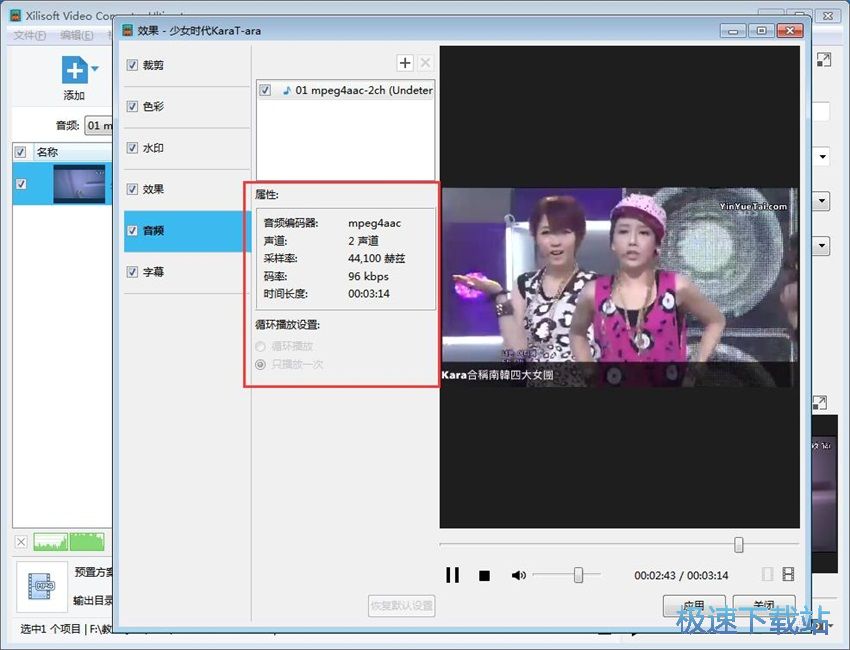
Task: Click the filmstrip snapshot icon
Action: (788, 574)
